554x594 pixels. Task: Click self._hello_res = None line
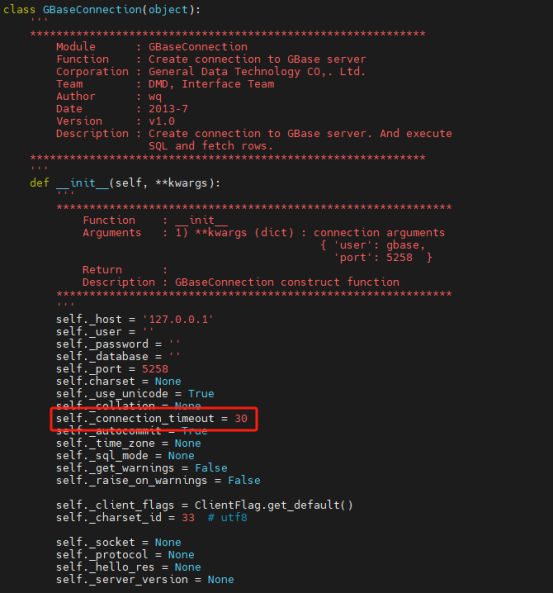(128, 567)
